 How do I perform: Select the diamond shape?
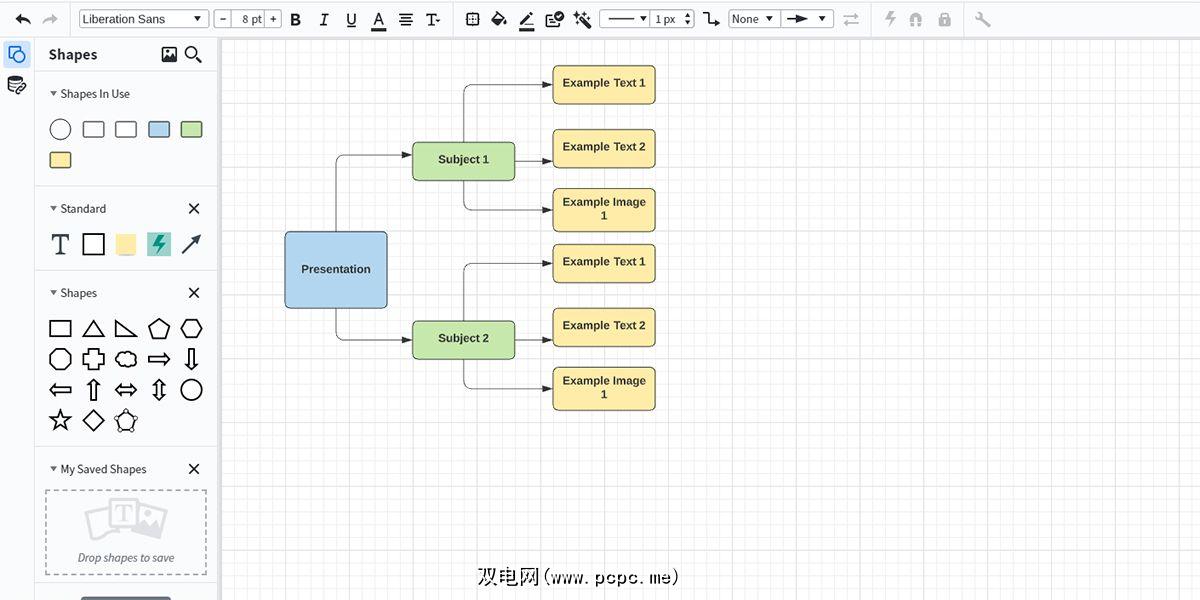point(93,421)
